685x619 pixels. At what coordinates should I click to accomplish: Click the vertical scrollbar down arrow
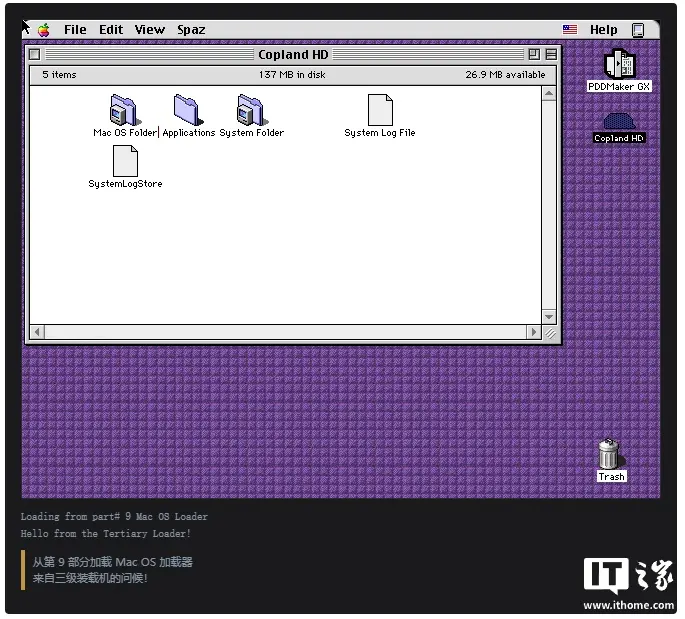pos(549,317)
